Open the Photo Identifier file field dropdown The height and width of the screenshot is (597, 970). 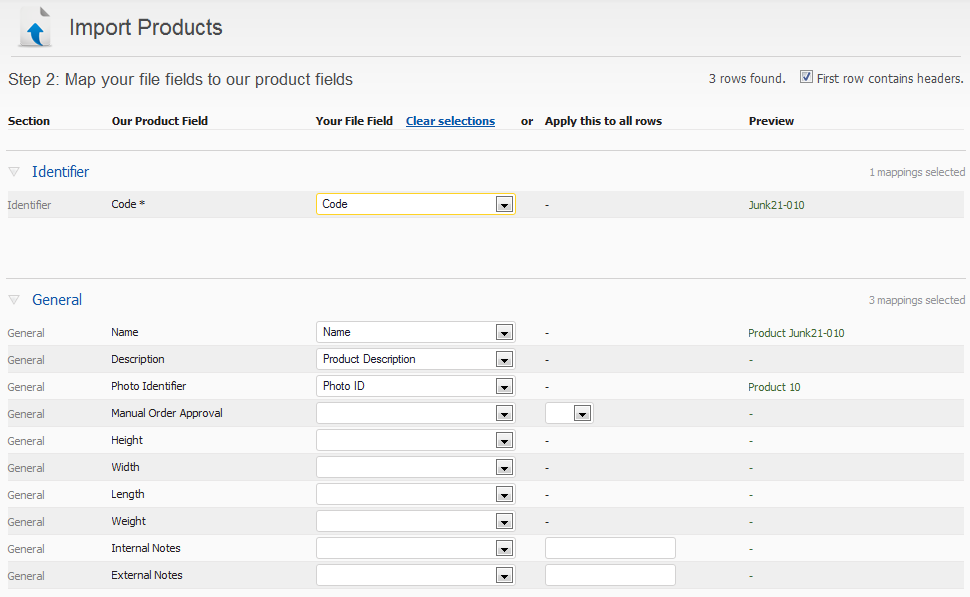416,386
